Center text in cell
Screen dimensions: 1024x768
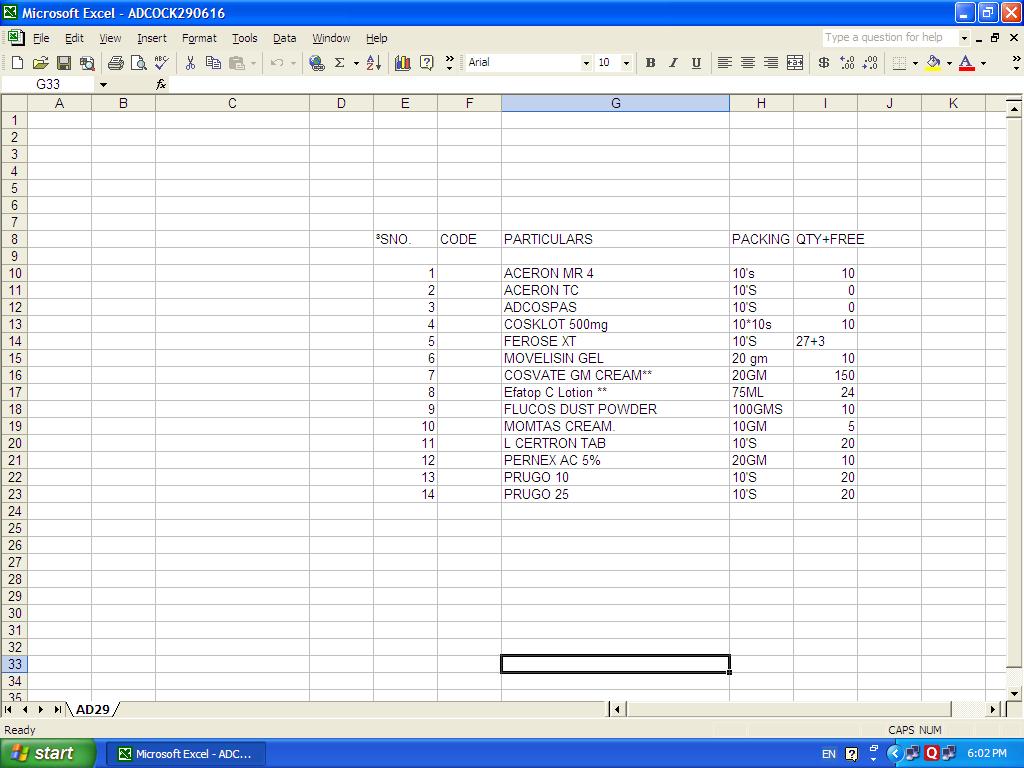tap(748, 63)
